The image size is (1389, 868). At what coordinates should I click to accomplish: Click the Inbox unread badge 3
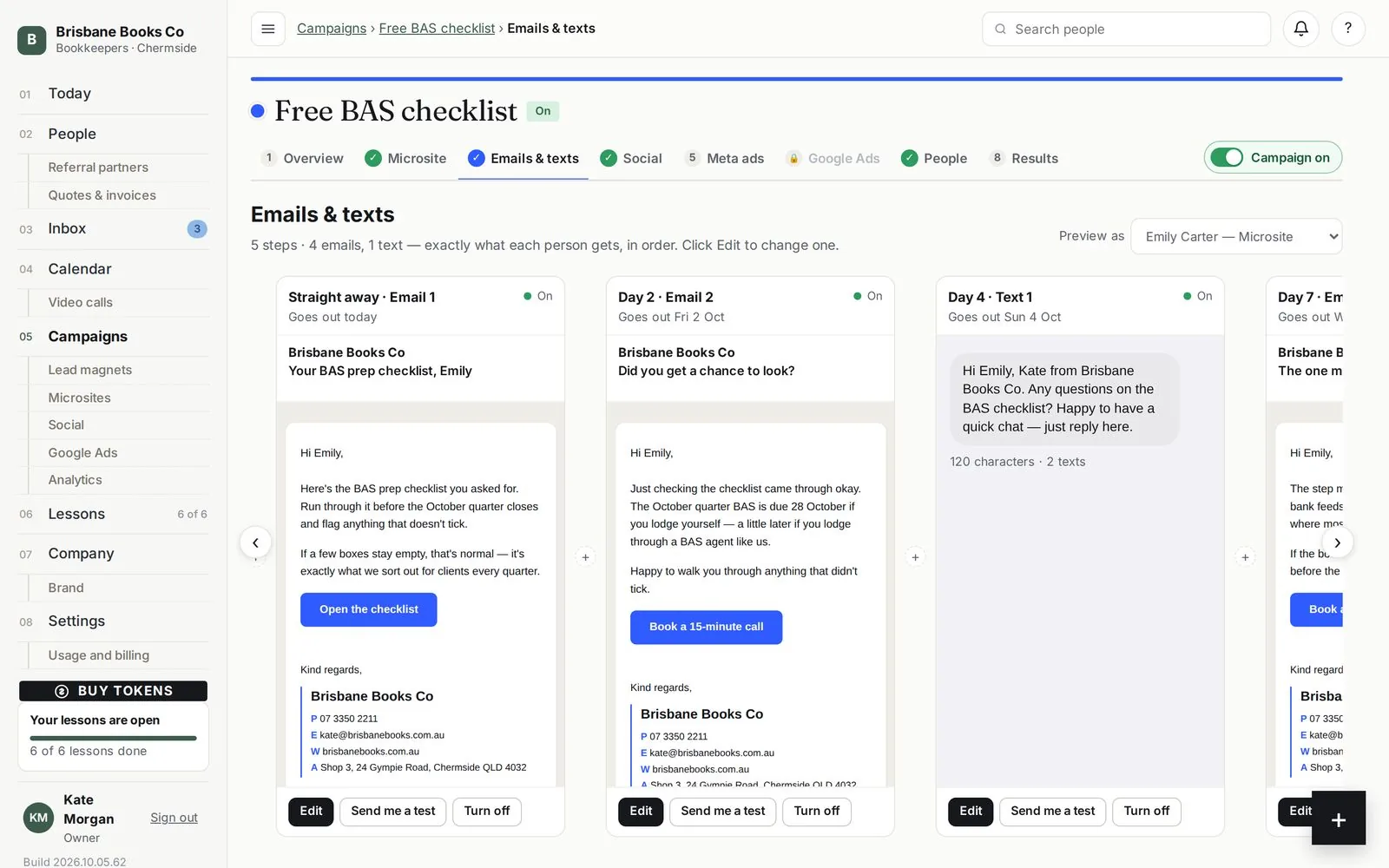point(197,229)
